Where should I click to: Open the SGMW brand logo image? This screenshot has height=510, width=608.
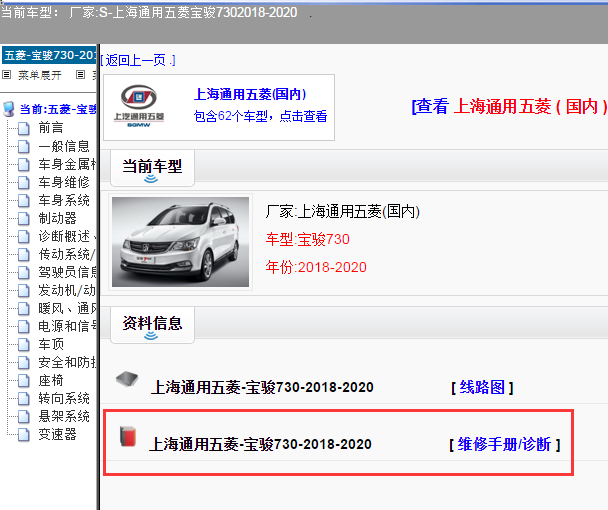(139, 106)
